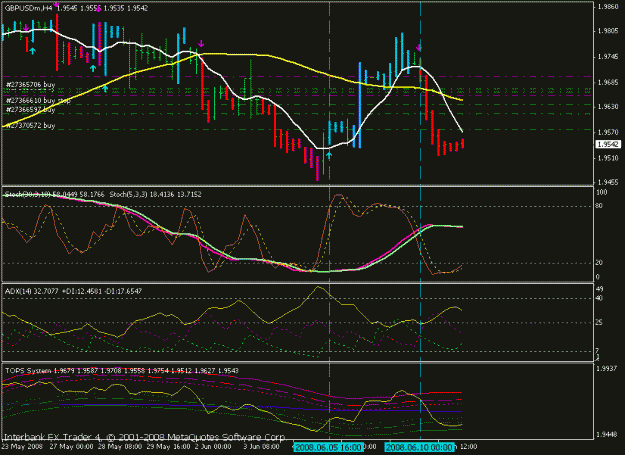Click the 1.9455 price axis label

(x=608, y=182)
